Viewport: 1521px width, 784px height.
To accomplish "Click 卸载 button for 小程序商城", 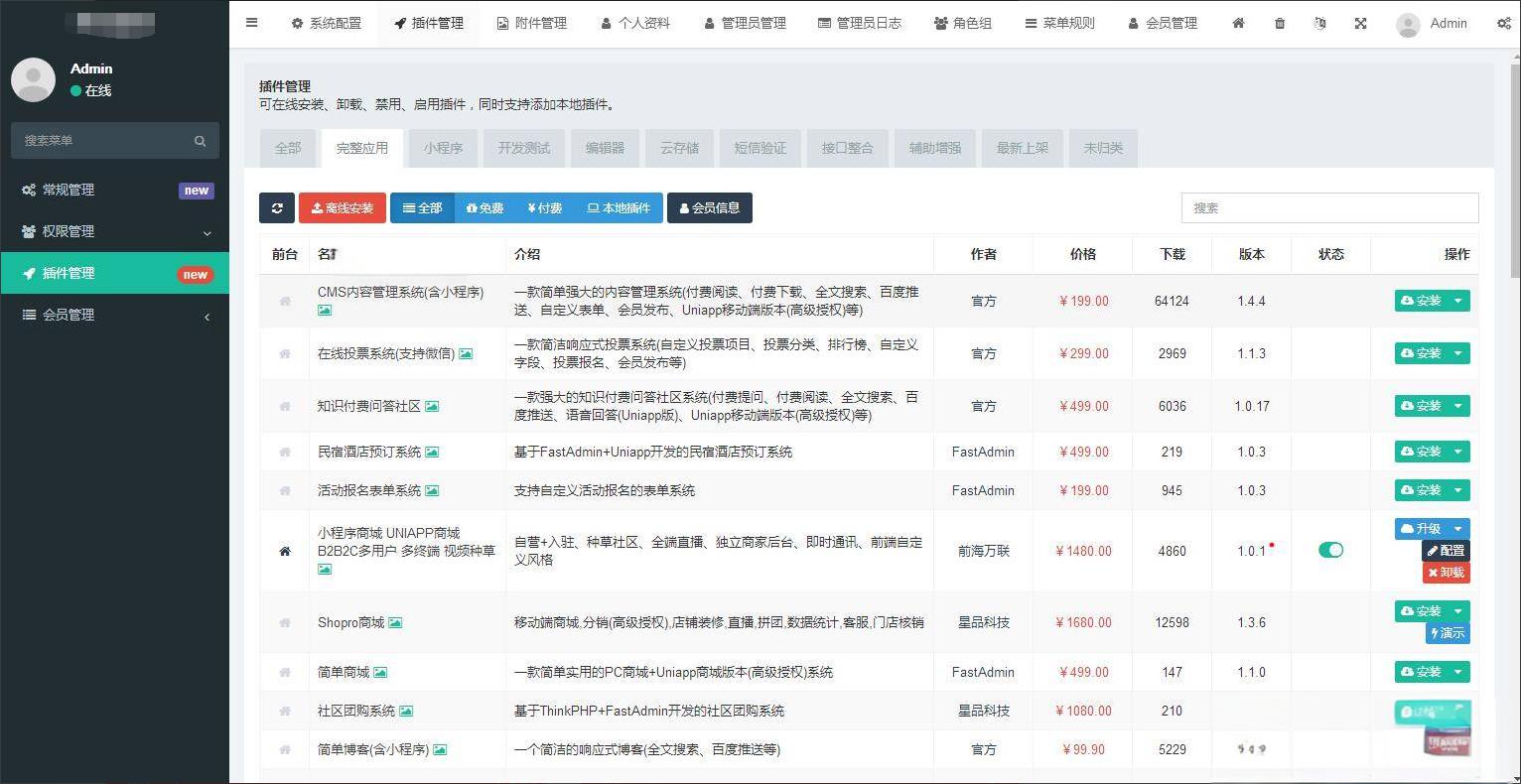I will click(x=1446, y=573).
